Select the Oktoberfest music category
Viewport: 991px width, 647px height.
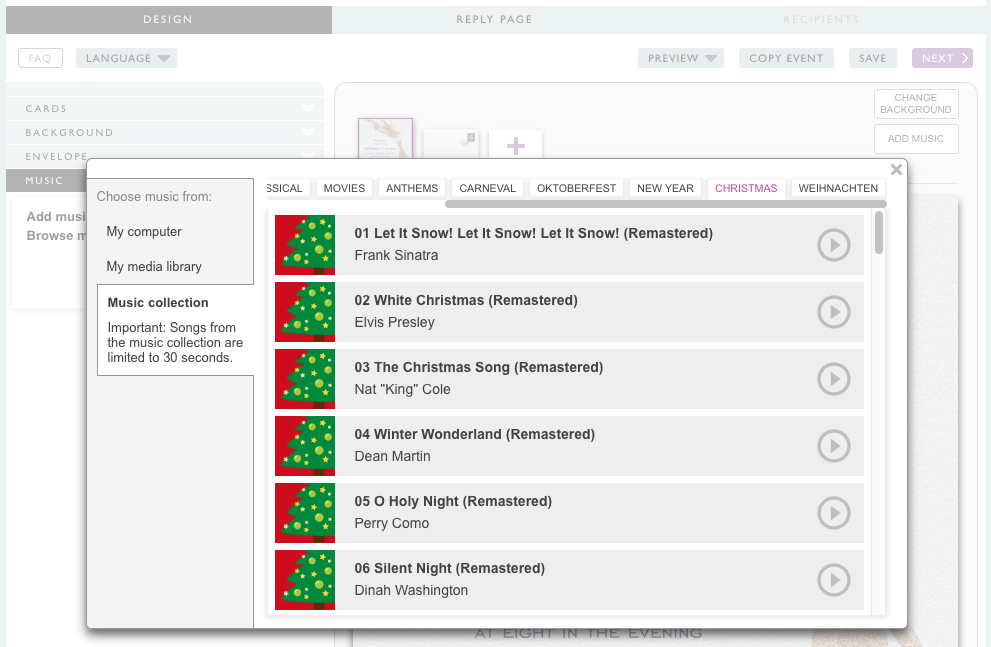[x=576, y=188]
